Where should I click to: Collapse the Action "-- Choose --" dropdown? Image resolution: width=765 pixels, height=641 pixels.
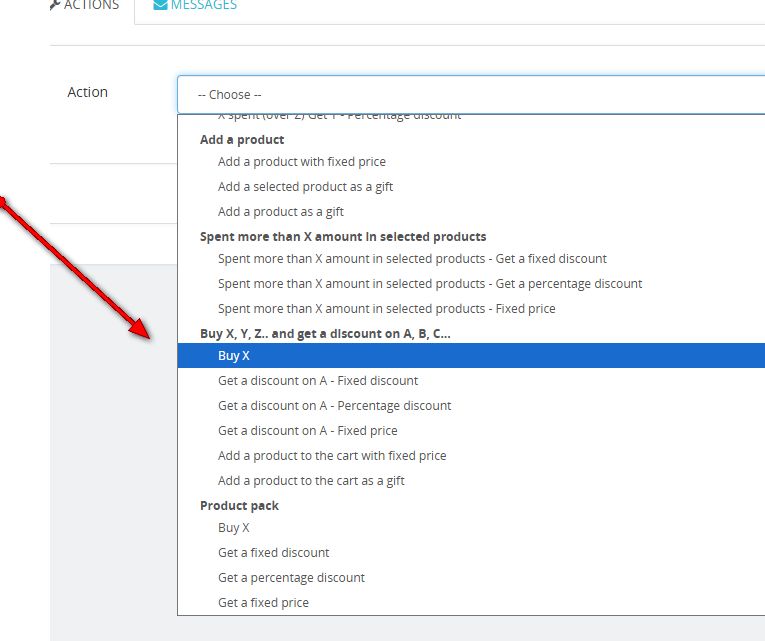(x=470, y=95)
